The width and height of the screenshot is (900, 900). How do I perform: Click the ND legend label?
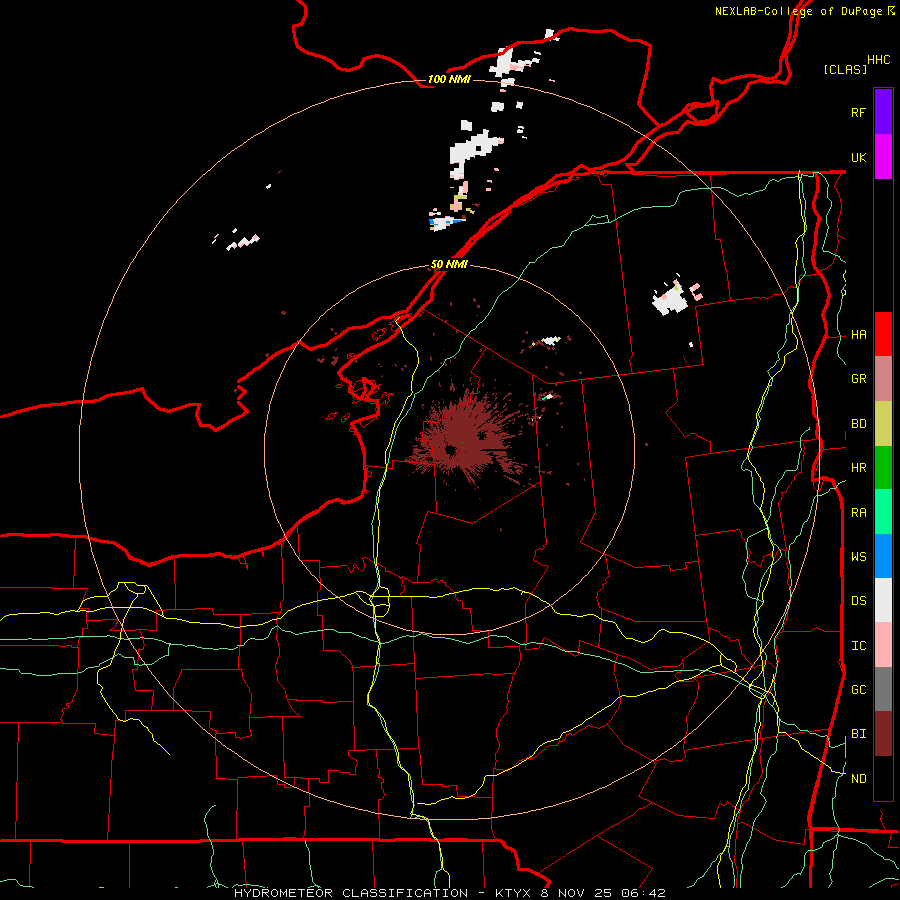[858, 779]
